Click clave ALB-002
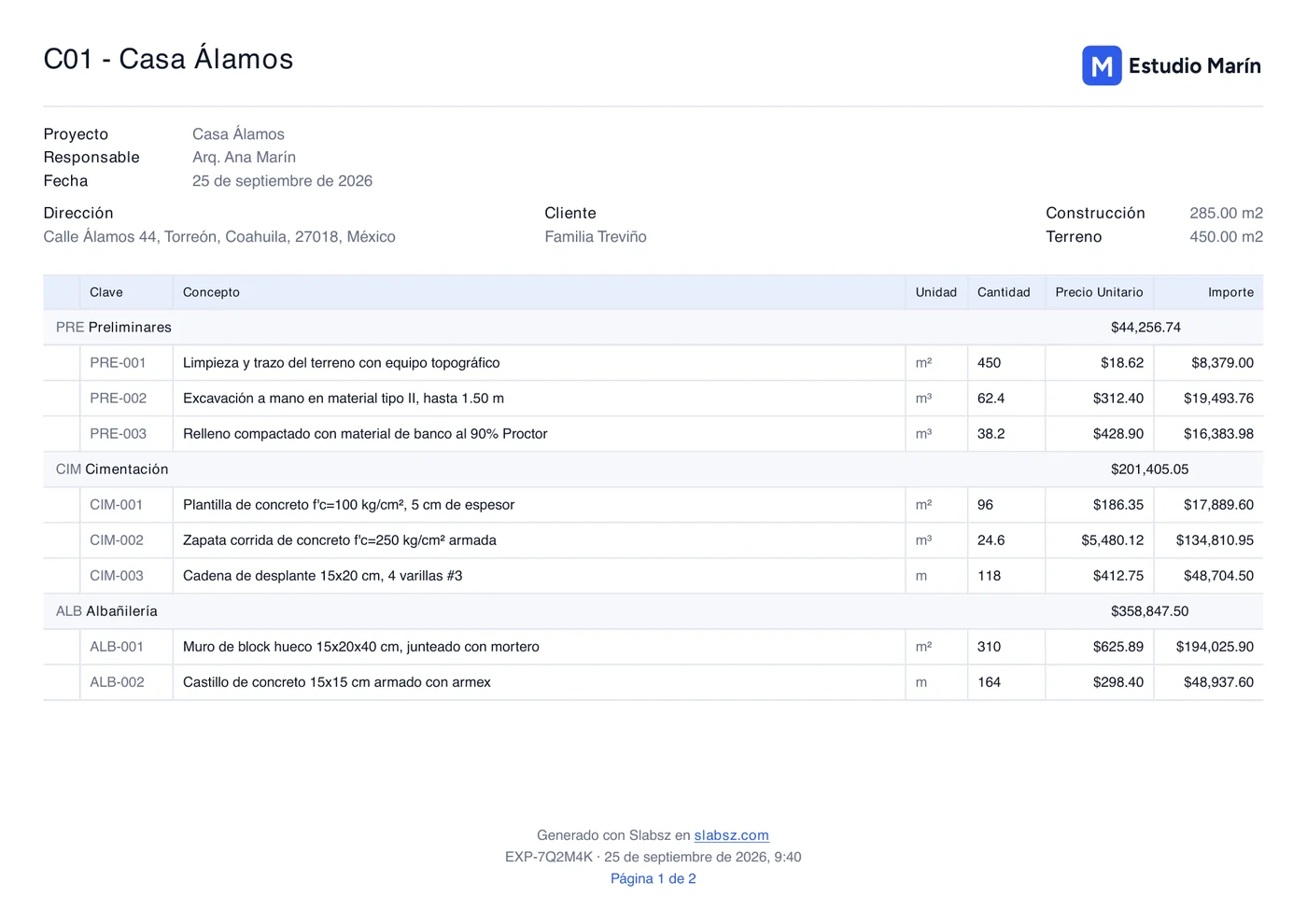 [x=117, y=682]
